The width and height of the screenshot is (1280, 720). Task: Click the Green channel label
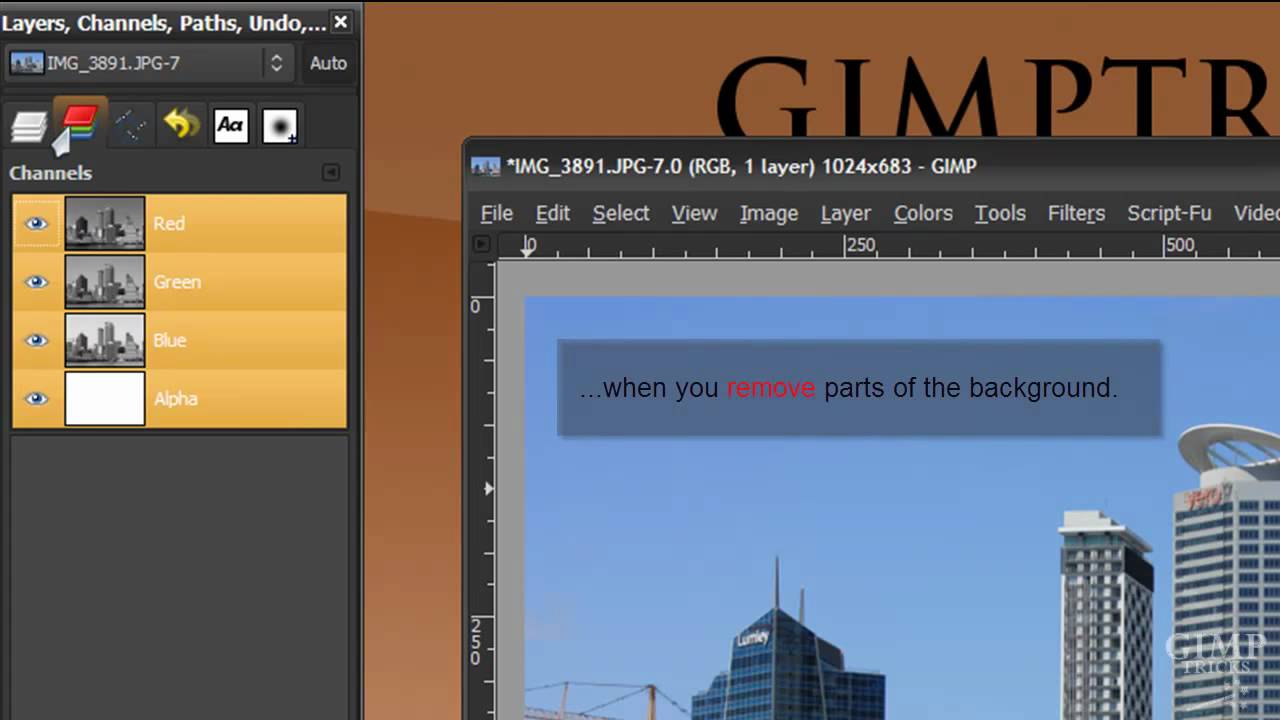pyautogui.click(x=177, y=282)
